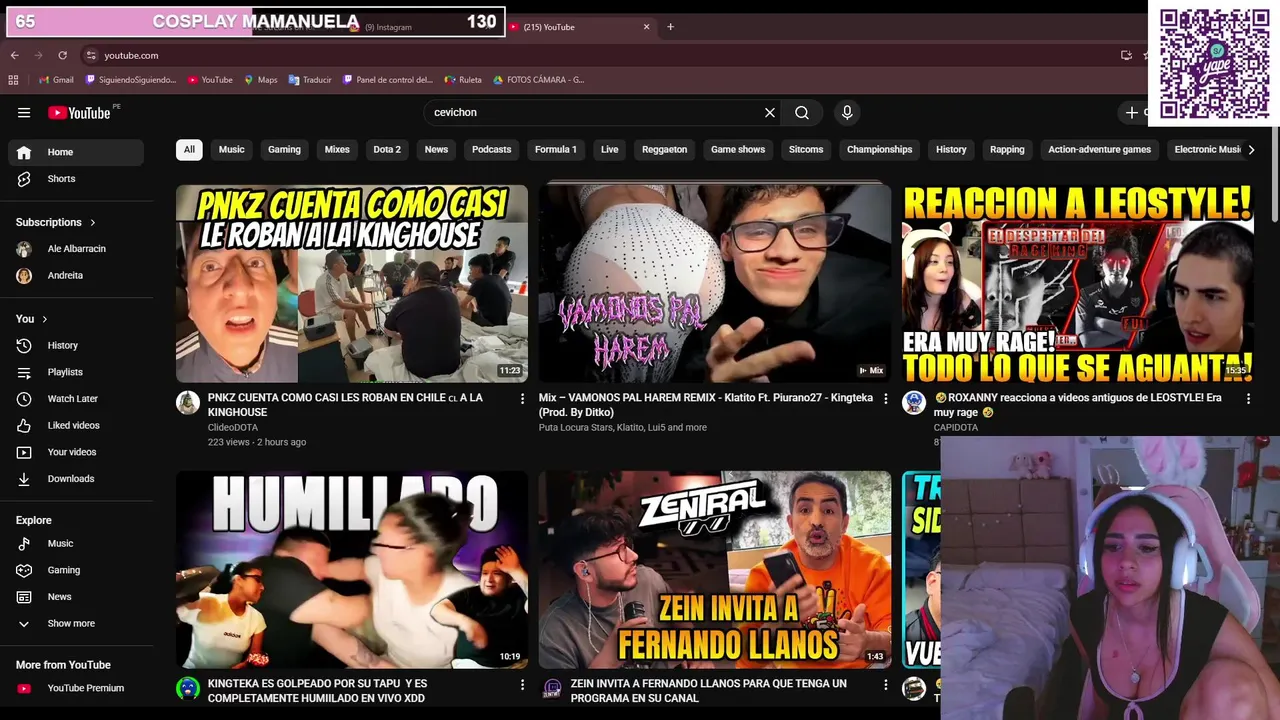The width and height of the screenshot is (1280, 720).
Task: Expand Show more under Explore
Action: [x=76, y=624]
